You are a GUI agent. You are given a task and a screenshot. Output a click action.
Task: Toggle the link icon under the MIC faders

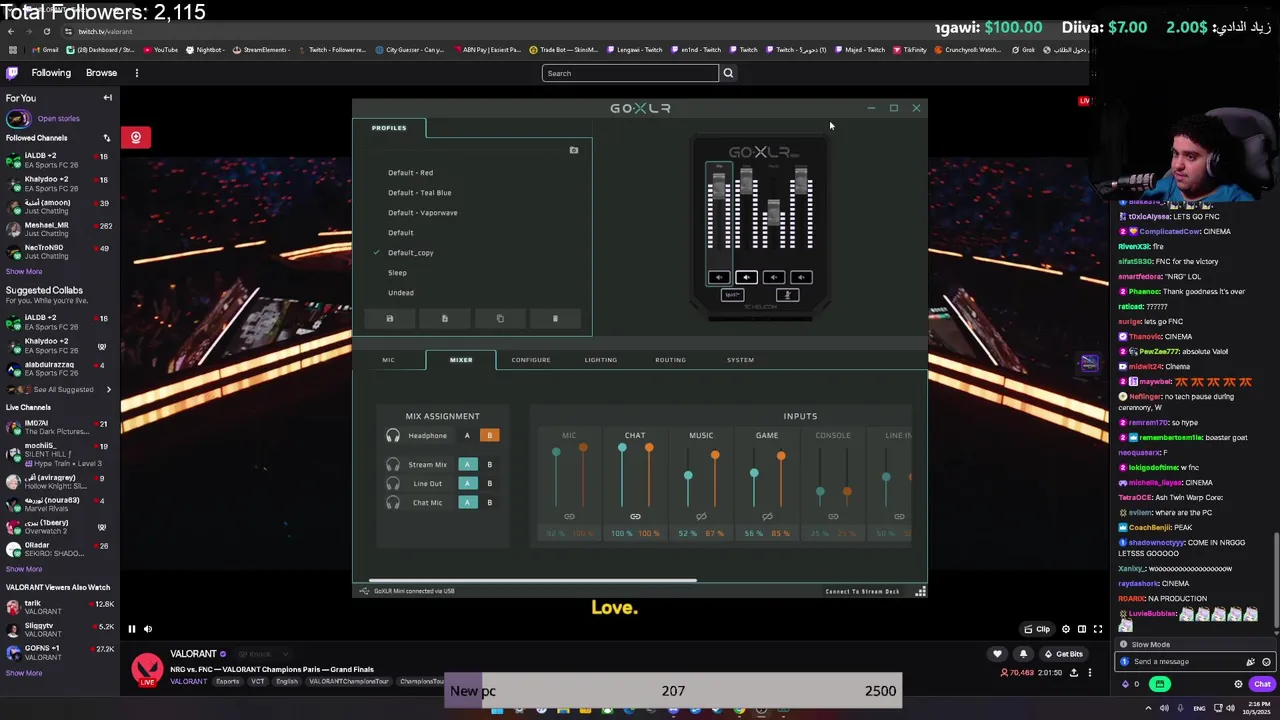click(569, 516)
